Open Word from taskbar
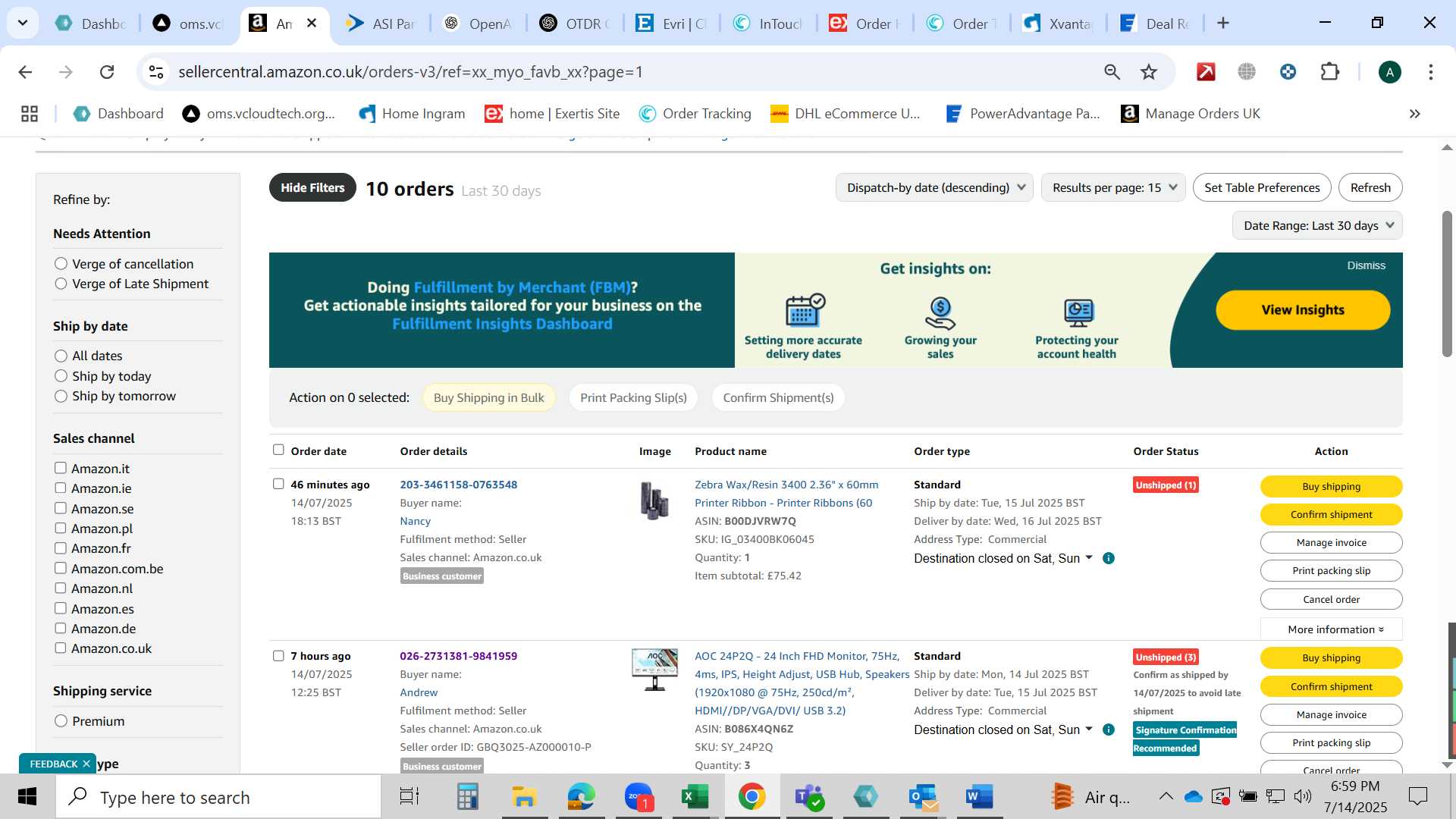Image resolution: width=1456 pixels, height=819 pixels. [x=980, y=797]
